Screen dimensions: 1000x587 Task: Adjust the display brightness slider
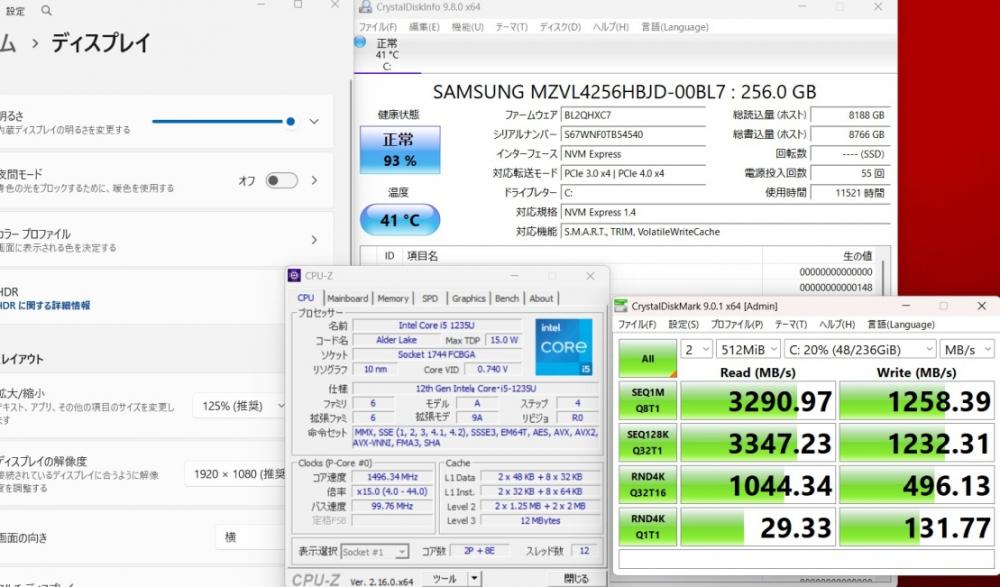tap(223, 121)
